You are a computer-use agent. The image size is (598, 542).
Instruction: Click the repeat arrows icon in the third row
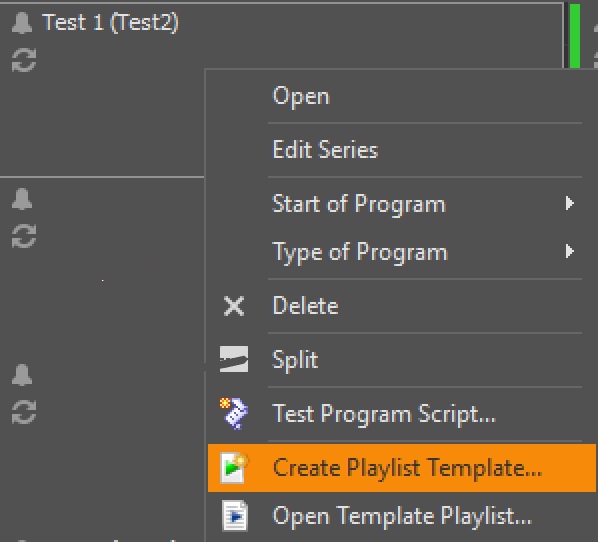click(24, 412)
